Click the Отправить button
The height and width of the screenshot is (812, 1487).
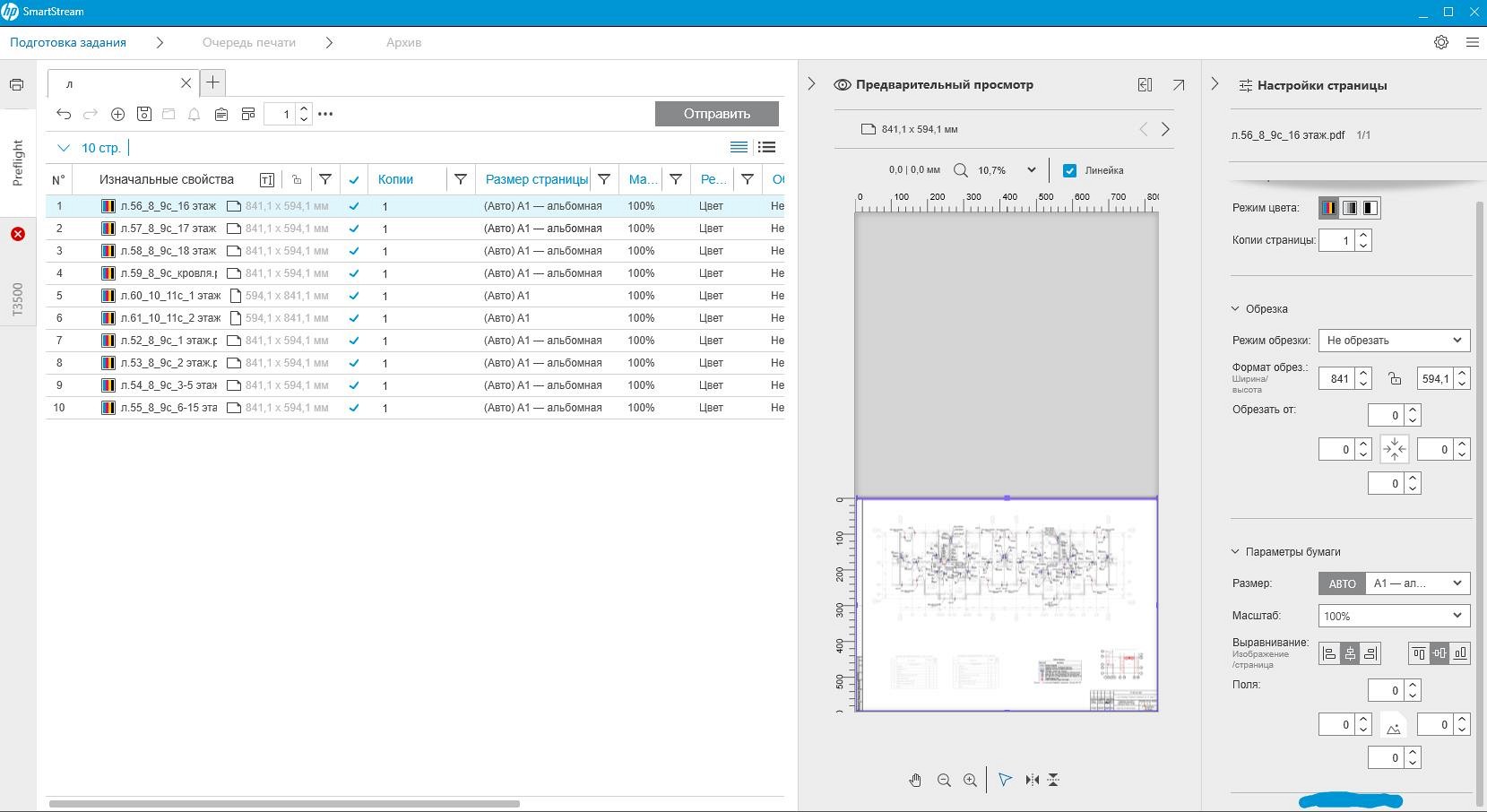[x=716, y=114]
